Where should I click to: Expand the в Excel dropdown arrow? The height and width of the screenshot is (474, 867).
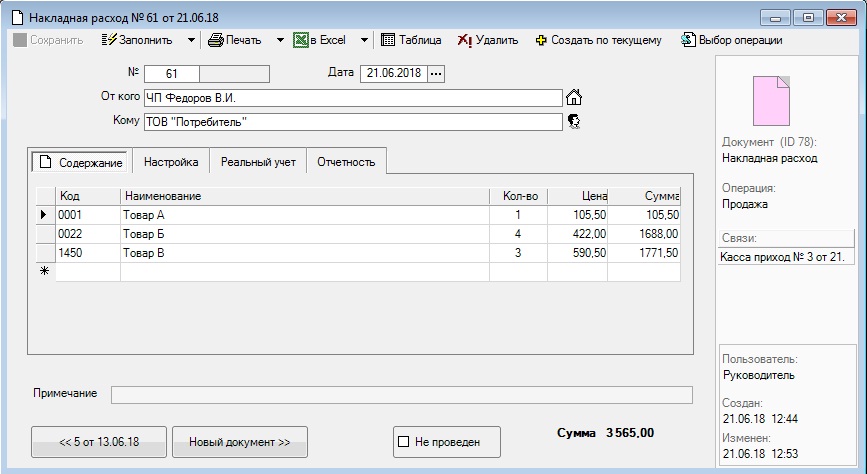point(364,41)
